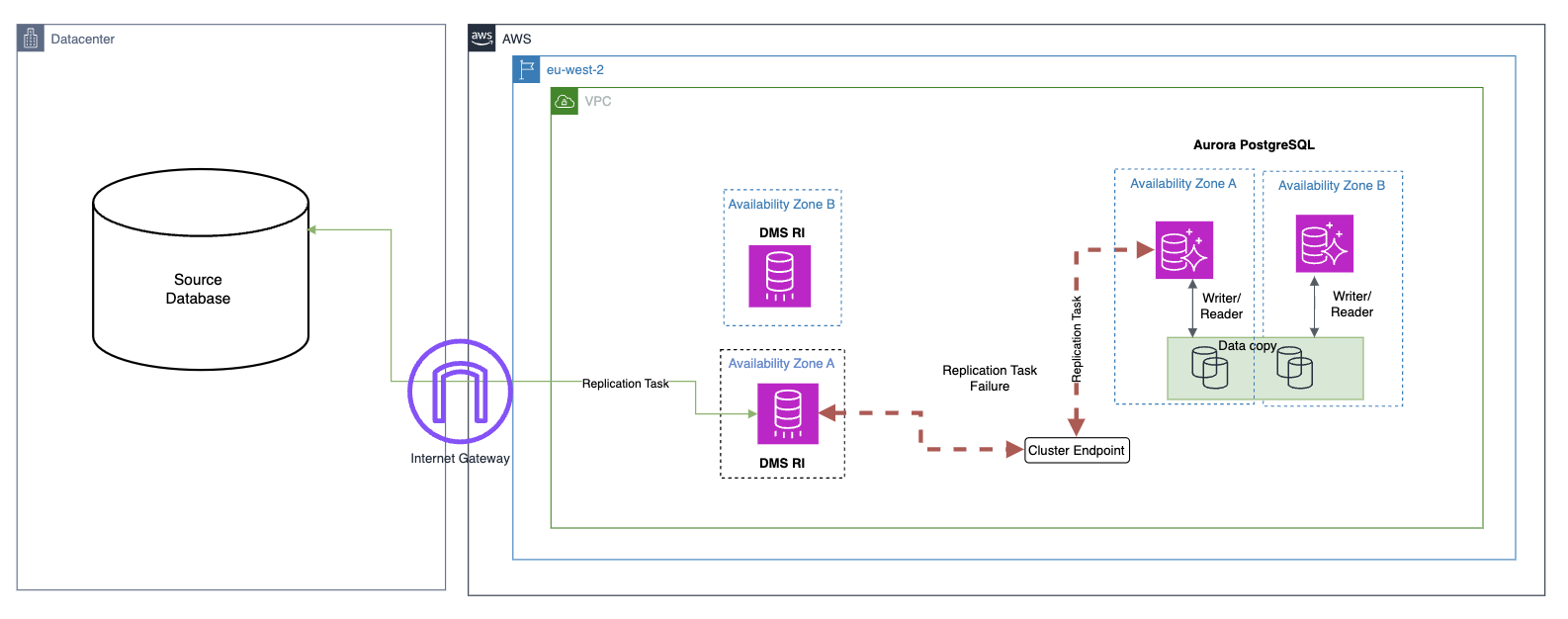Image resolution: width=1568 pixels, height=619 pixels.
Task: Select Aurora instance icon in Availability Zone B
Action: click(1325, 243)
